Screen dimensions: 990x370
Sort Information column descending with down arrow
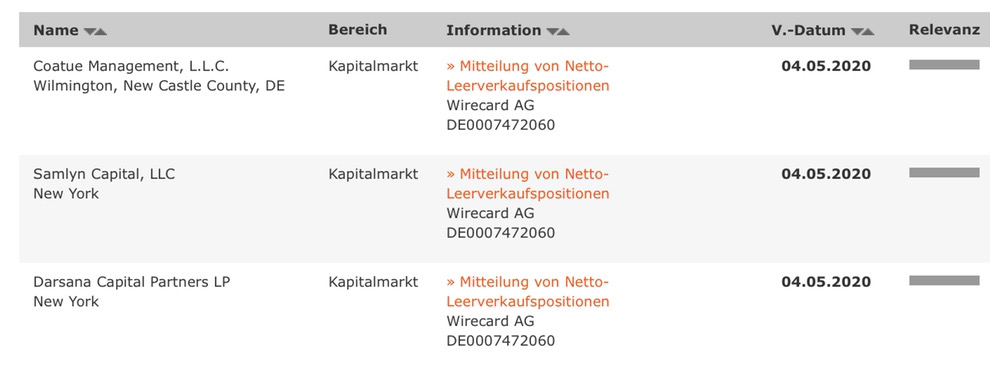point(552,32)
